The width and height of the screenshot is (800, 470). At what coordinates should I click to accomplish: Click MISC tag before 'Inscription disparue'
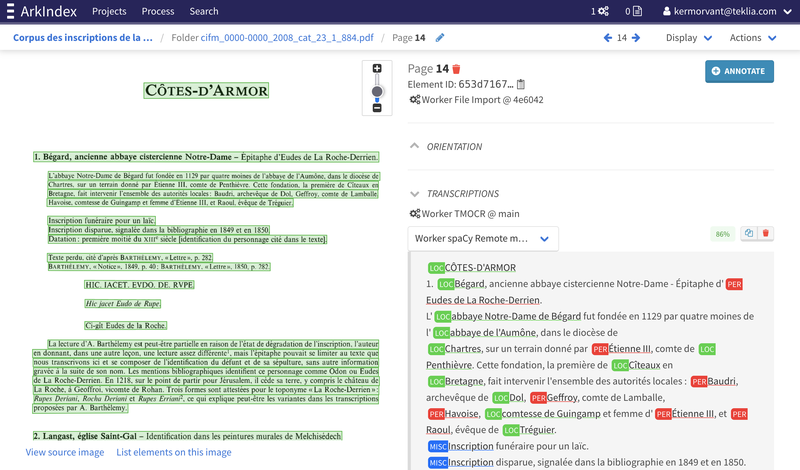(x=438, y=463)
